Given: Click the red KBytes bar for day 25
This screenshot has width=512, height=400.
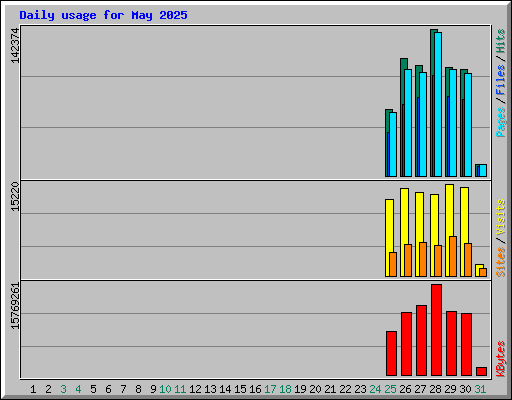Looking at the screenshot, I should [x=391, y=354].
